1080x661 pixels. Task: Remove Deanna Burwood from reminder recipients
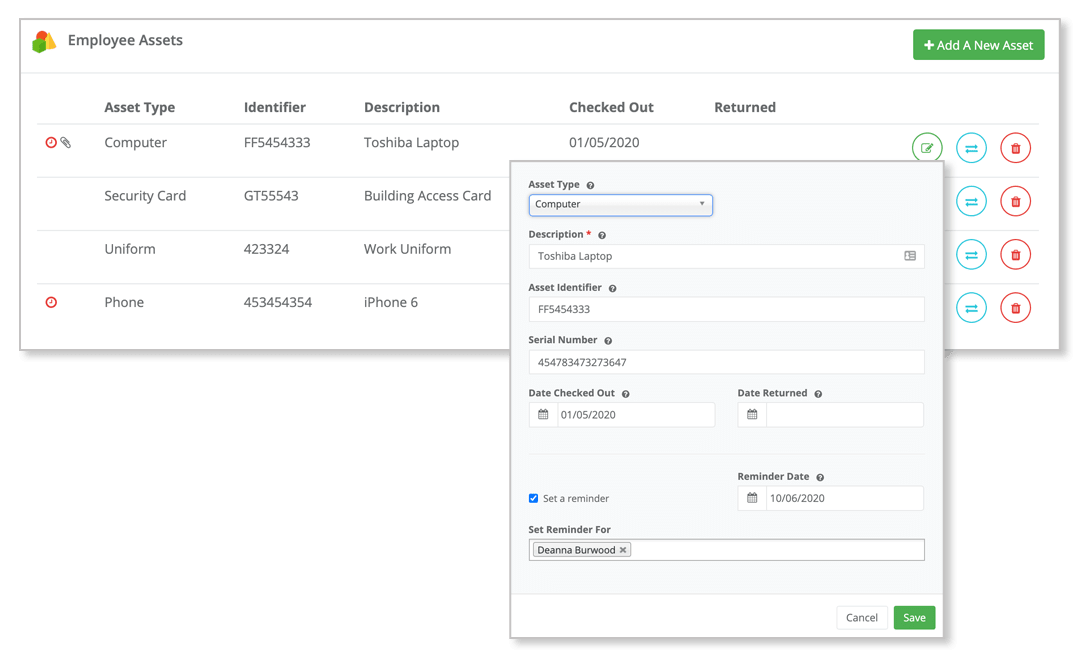pyautogui.click(x=623, y=550)
